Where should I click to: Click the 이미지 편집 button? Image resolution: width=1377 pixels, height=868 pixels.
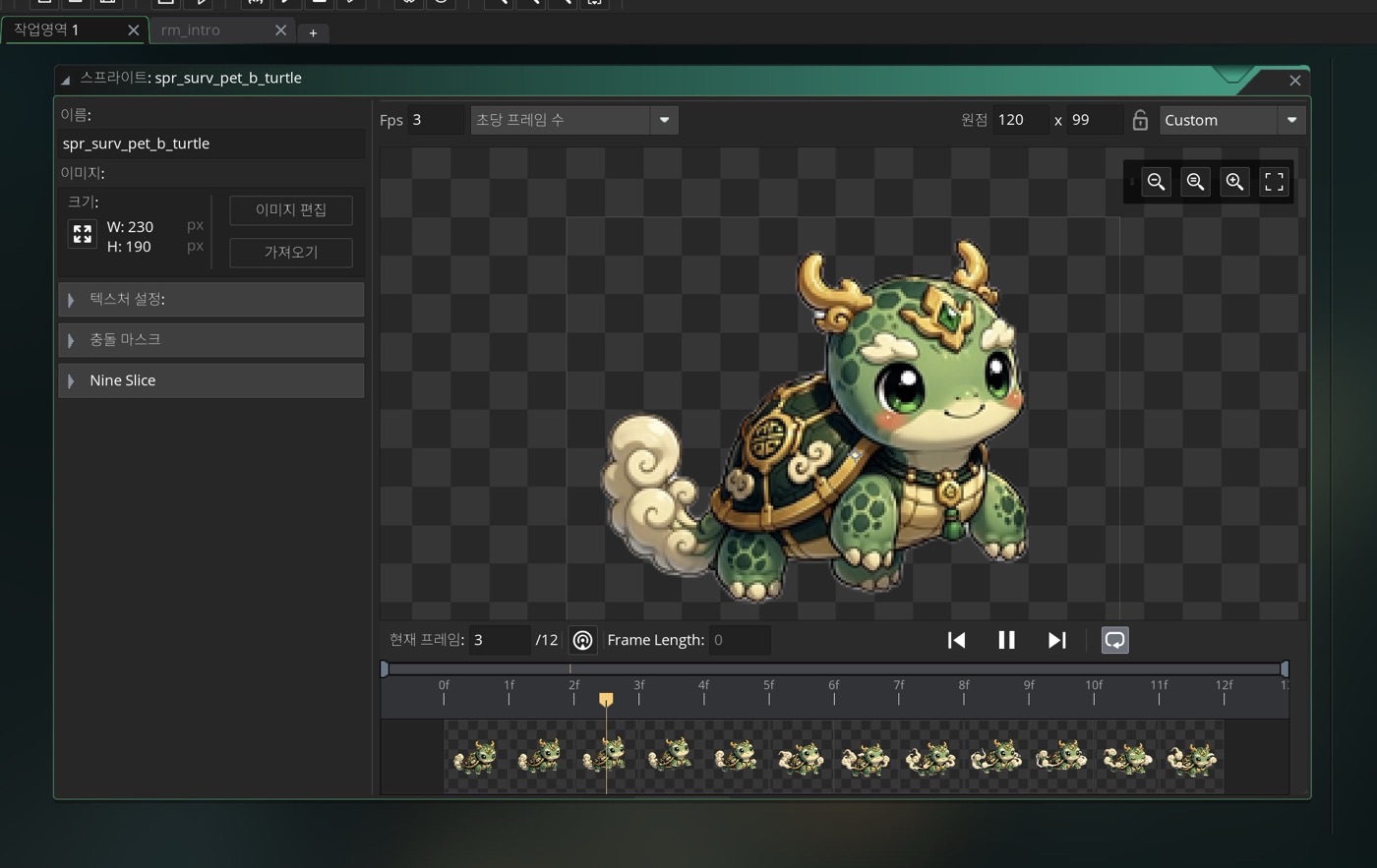point(291,210)
